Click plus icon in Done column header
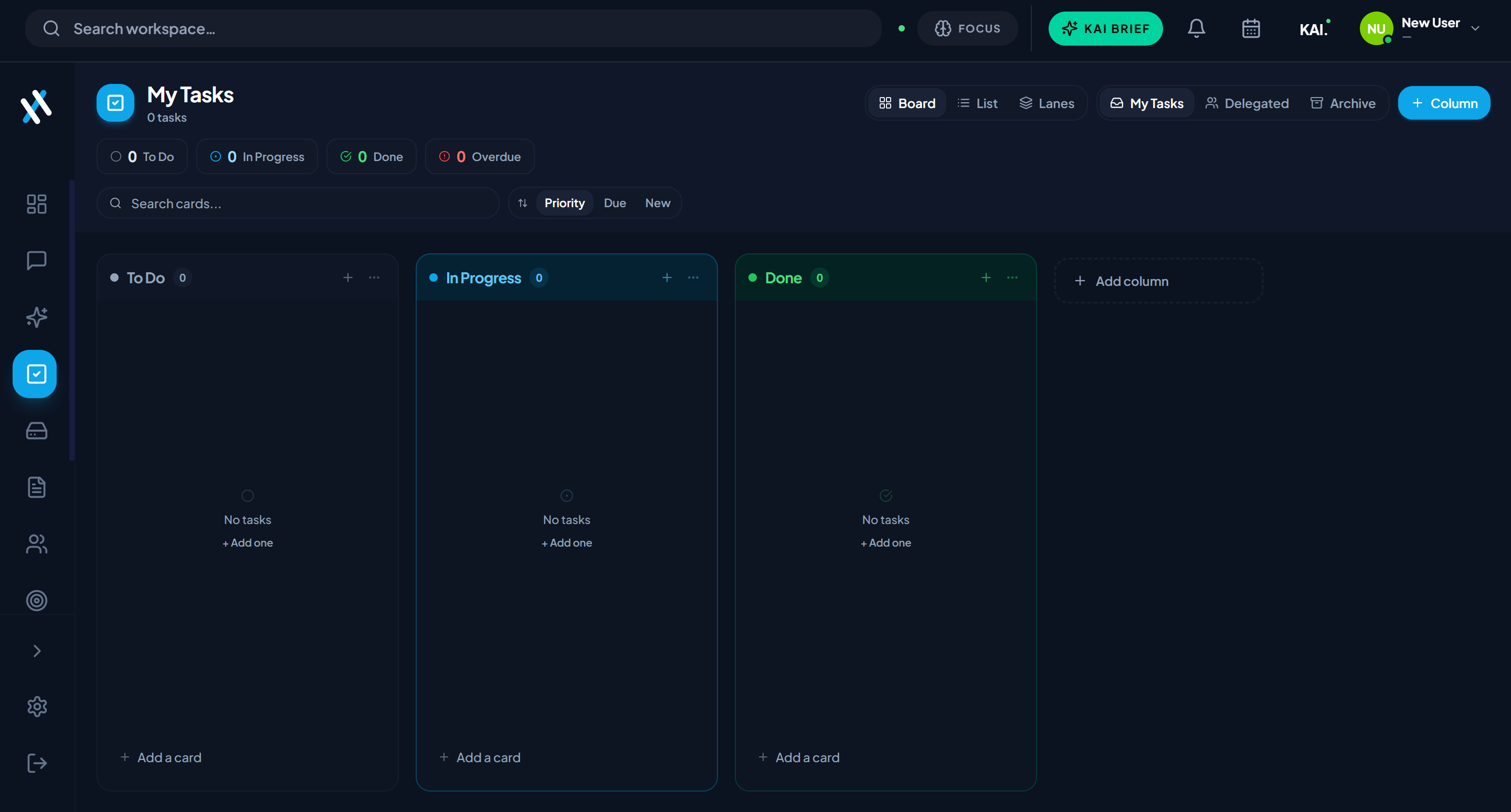Viewport: 1511px width, 812px height. [x=986, y=277]
